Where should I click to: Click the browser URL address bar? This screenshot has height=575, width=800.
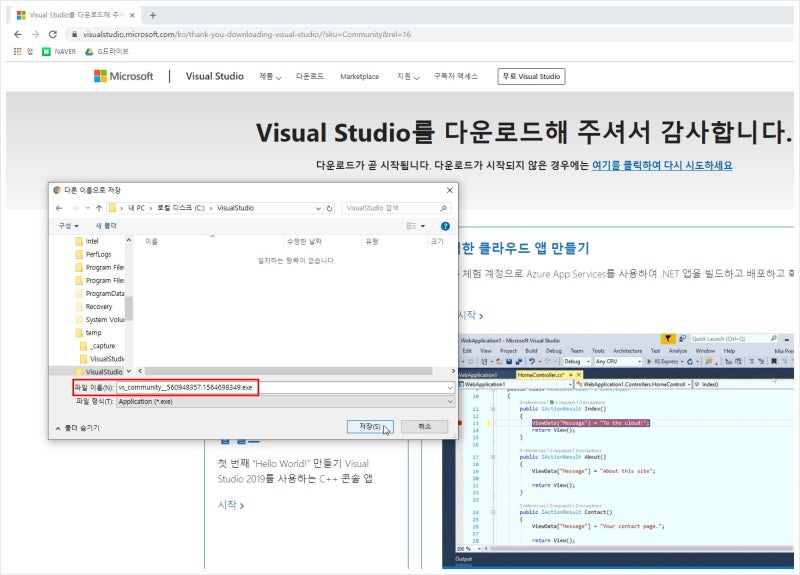[x=429, y=34]
